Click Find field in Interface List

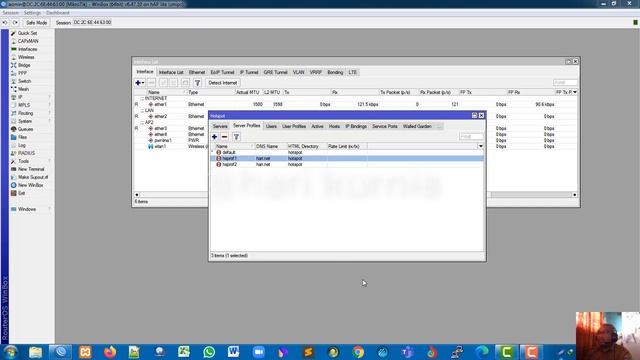565,83
